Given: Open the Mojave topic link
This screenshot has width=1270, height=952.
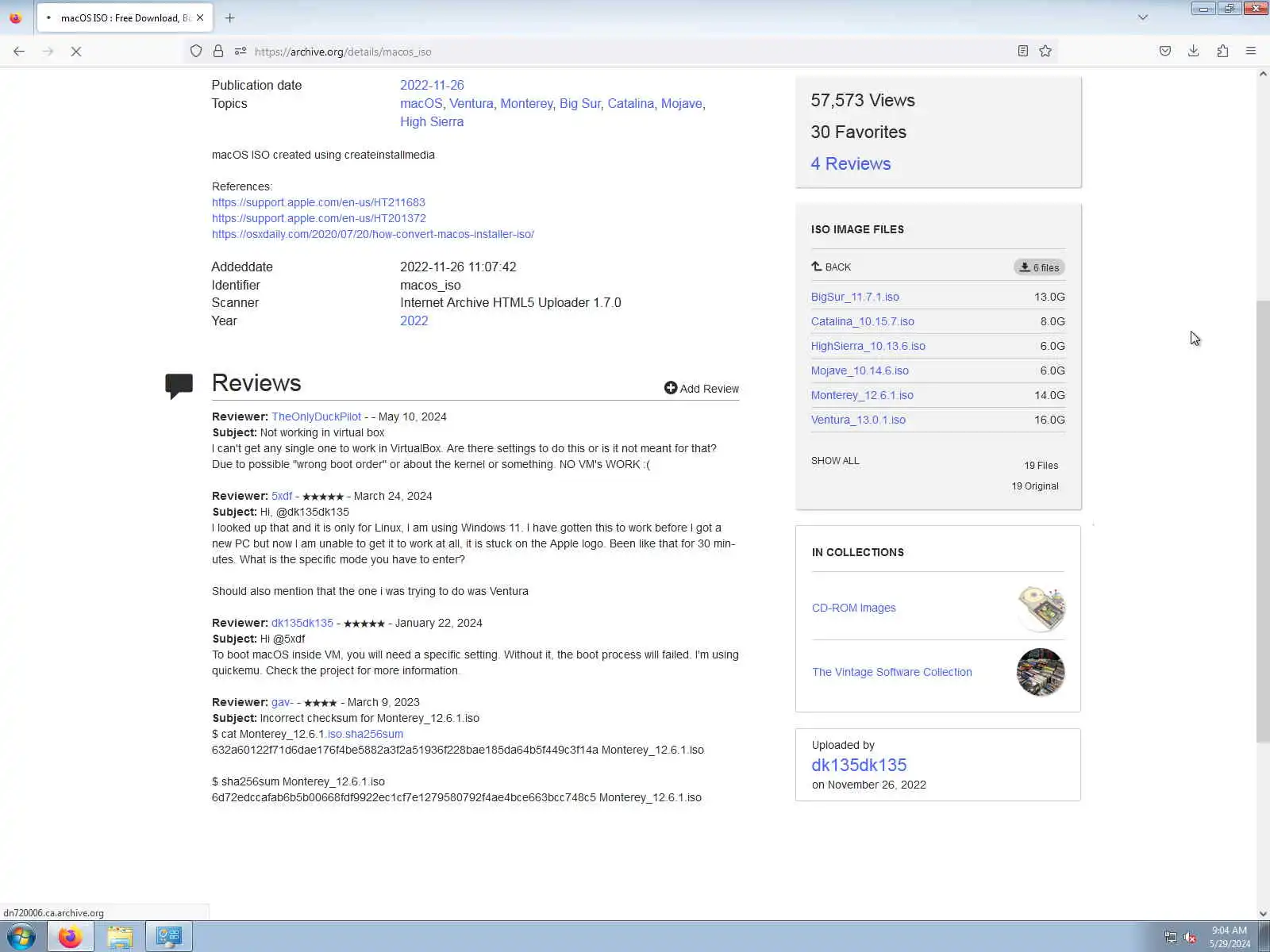Looking at the screenshot, I should 682,103.
